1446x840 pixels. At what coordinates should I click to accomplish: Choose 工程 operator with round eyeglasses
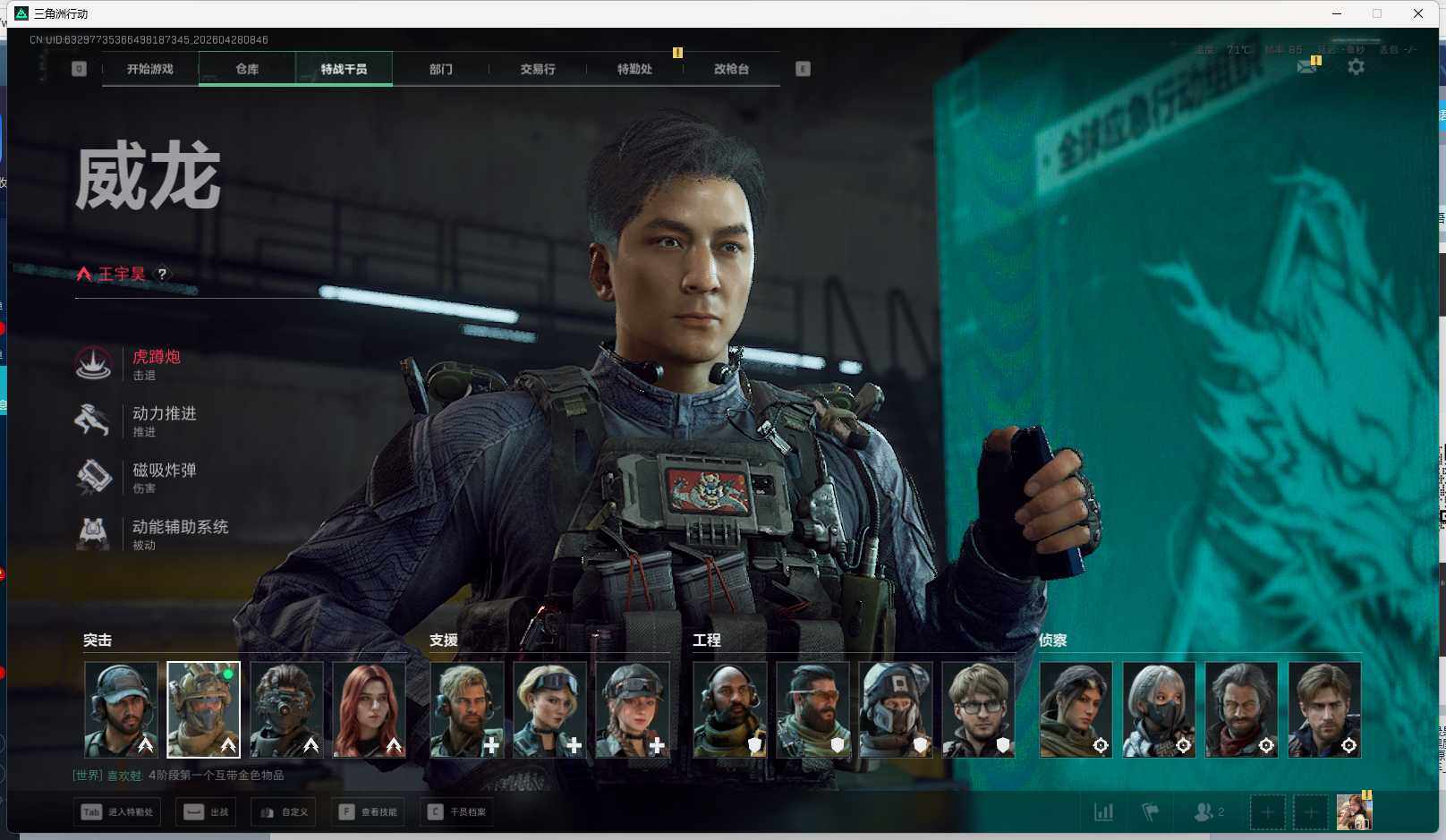tap(978, 709)
